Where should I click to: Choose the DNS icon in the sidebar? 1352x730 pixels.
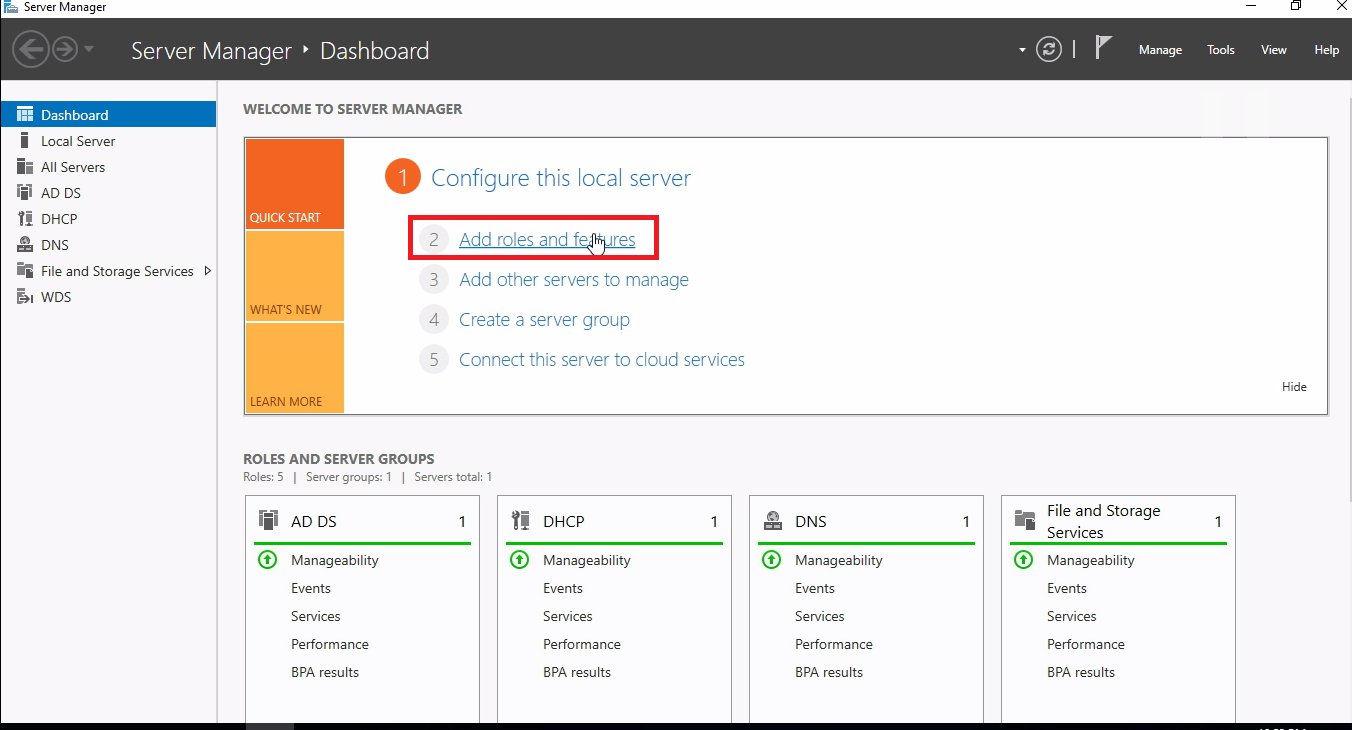(25, 245)
